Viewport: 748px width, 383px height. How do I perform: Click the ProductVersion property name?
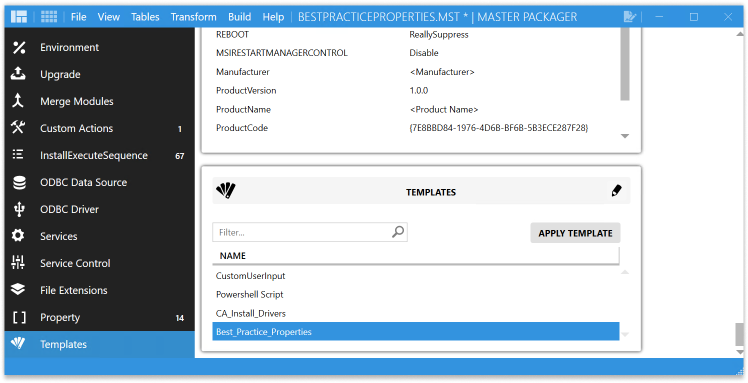click(x=246, y=90)
